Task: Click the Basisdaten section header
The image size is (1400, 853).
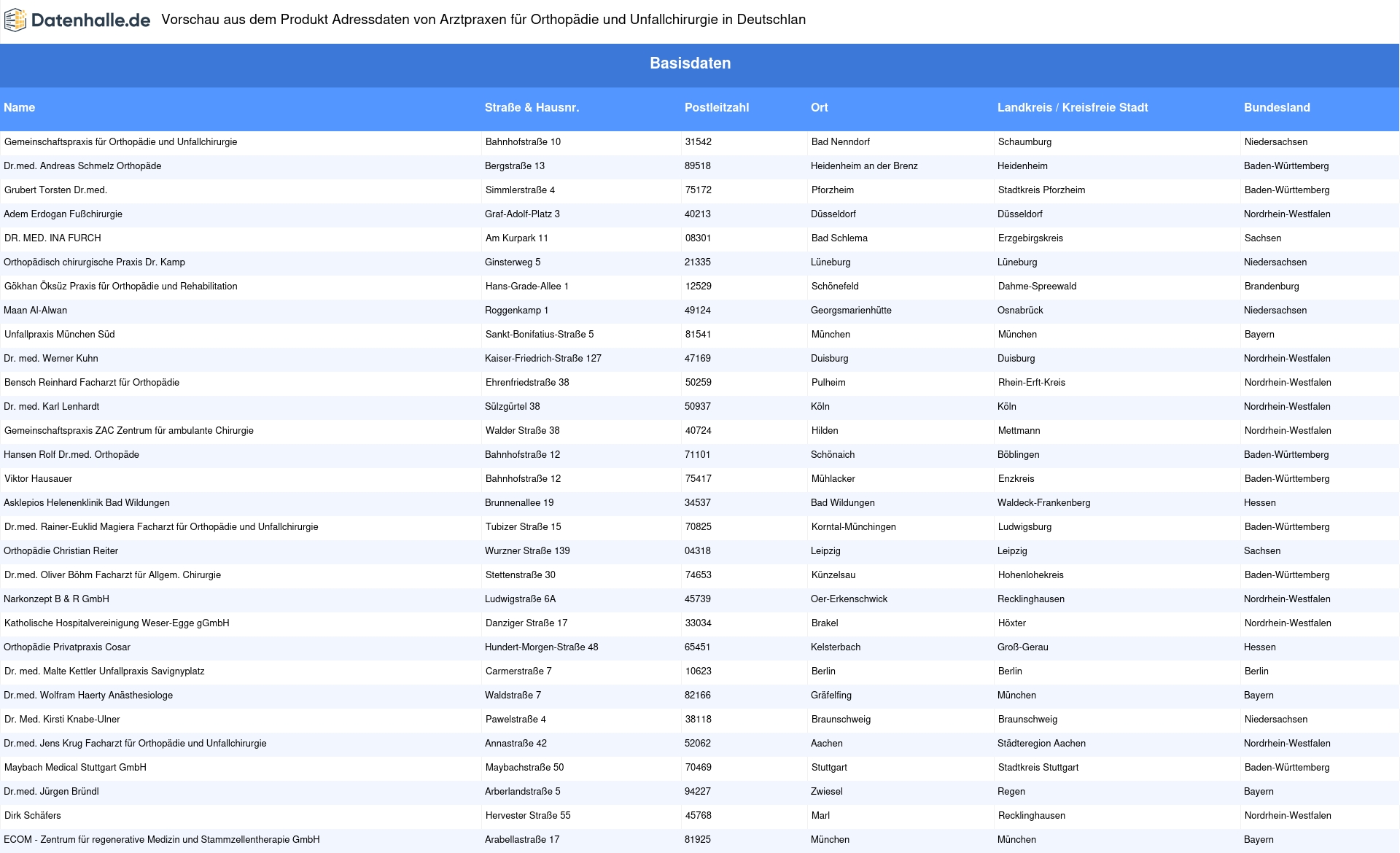Action: [x=690, y=63]
